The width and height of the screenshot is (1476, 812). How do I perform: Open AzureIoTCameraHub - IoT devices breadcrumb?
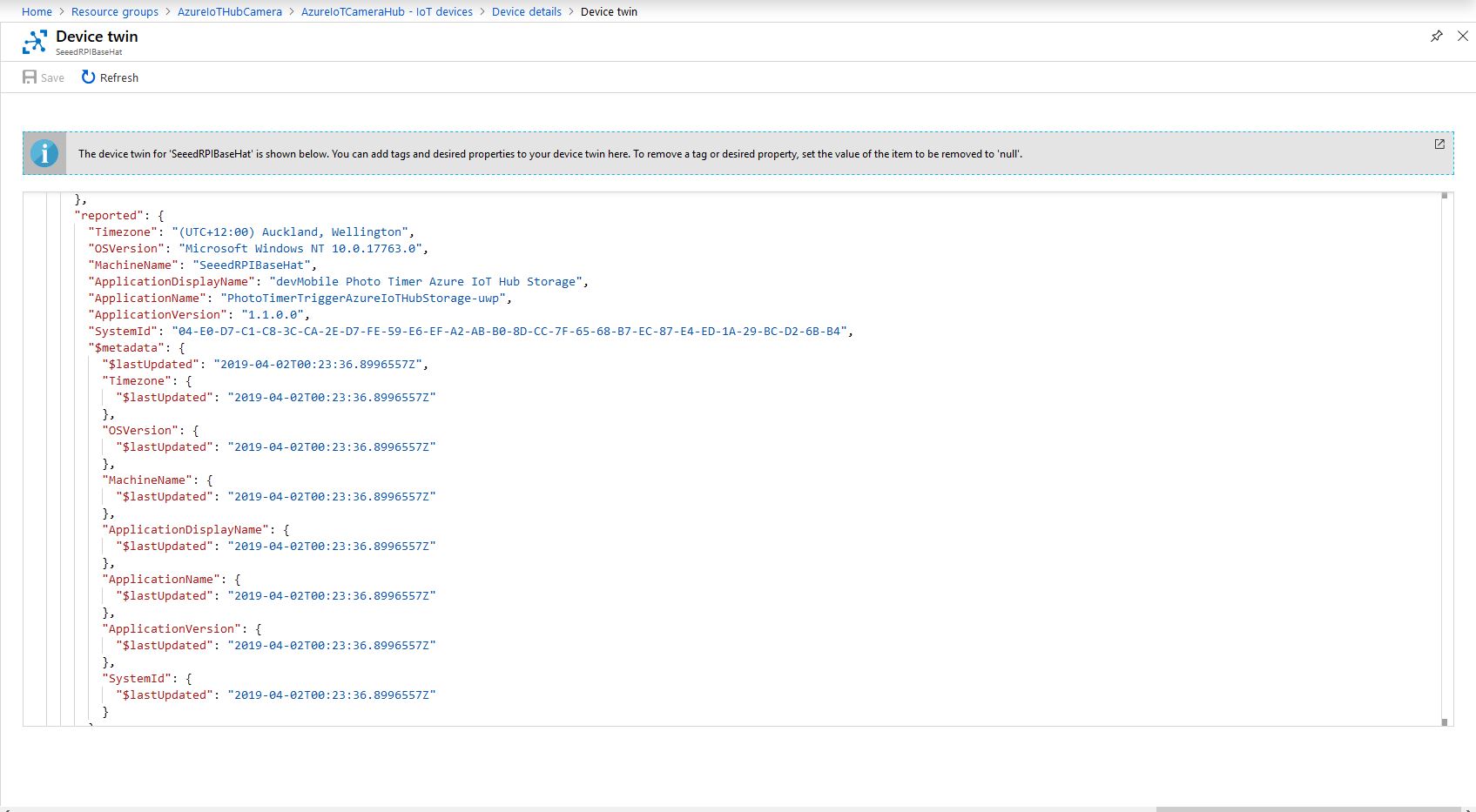click(x=387, y=11)
